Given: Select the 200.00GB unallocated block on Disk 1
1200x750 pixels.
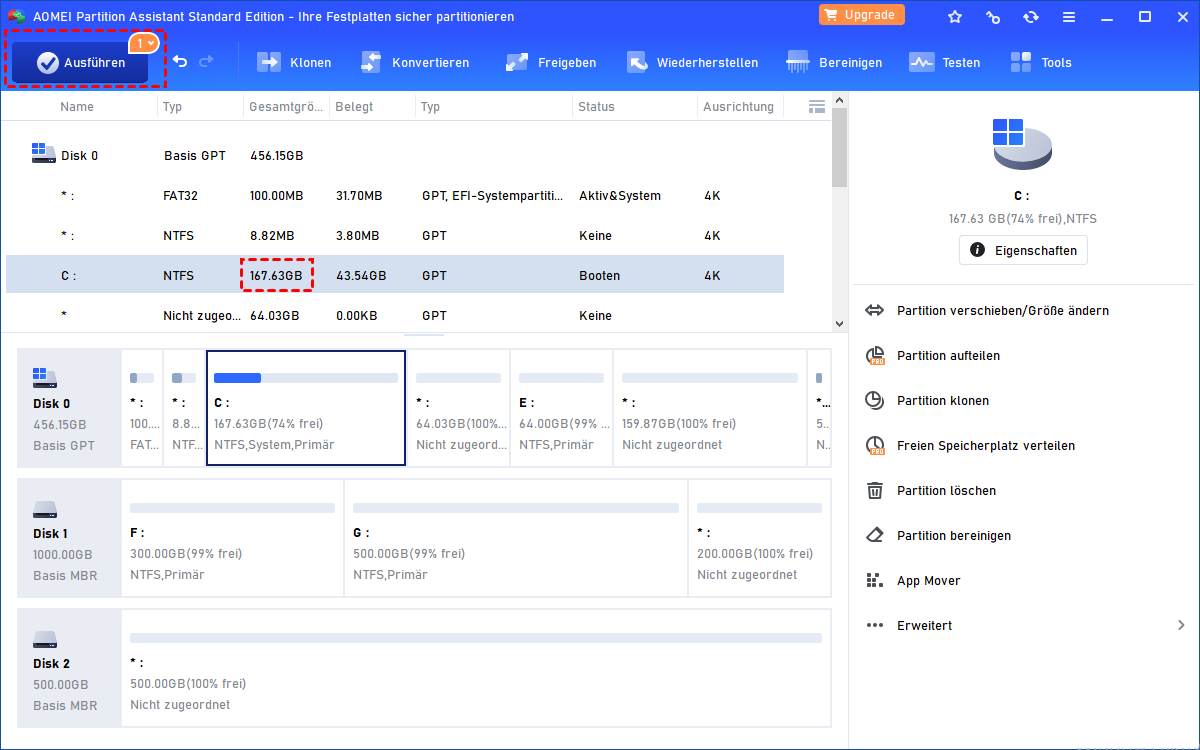Looking at the screenshot, I should click(x=759, y=538).
